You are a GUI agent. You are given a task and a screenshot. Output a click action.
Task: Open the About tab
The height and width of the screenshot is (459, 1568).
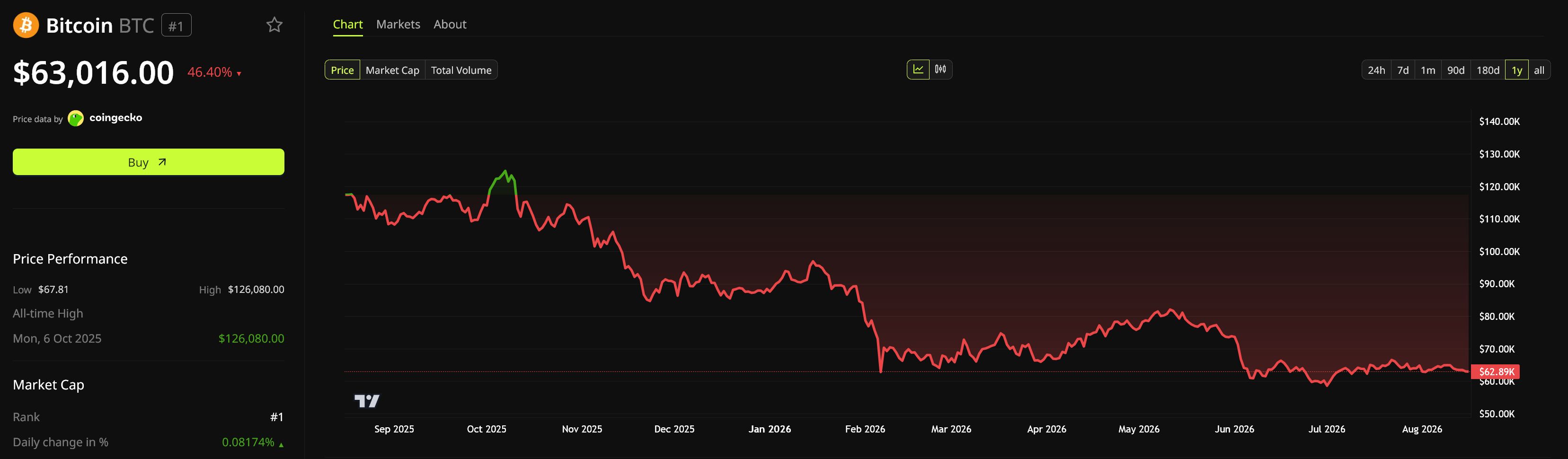[450, 24]
